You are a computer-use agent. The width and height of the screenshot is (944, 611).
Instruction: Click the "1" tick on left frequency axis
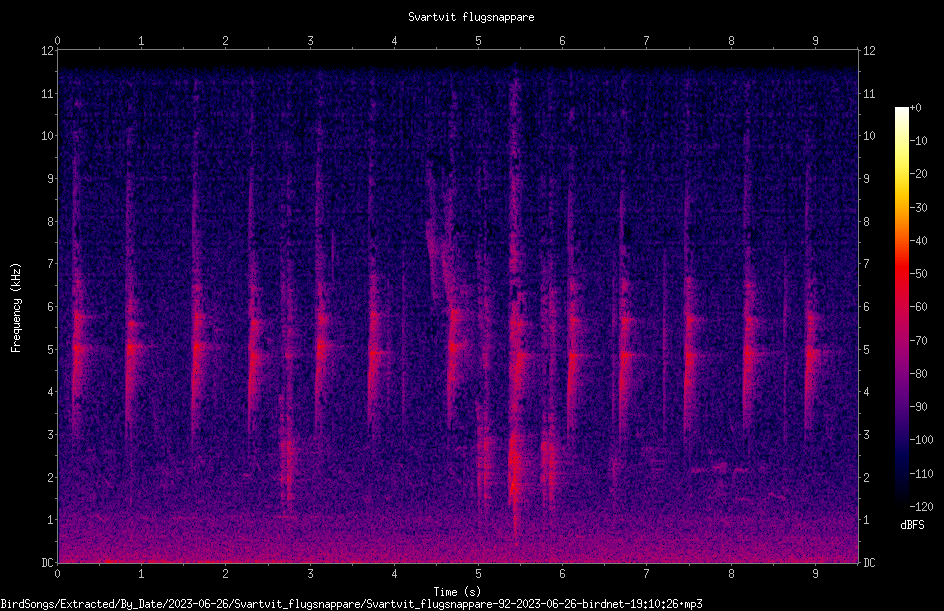51,520
